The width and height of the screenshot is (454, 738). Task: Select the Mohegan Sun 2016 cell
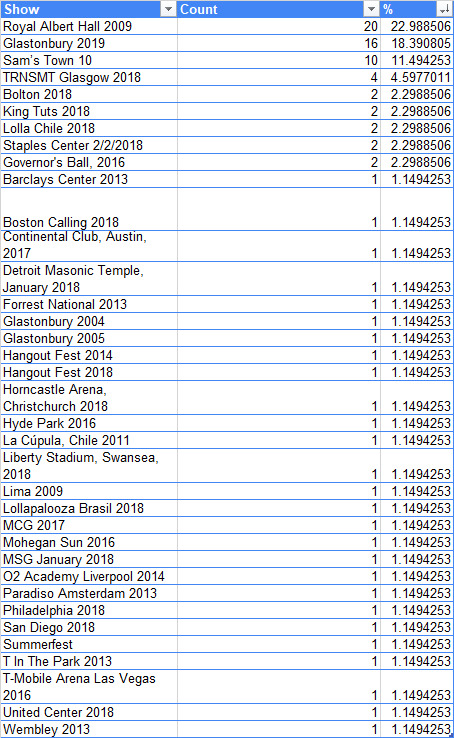tap(89, 542)
